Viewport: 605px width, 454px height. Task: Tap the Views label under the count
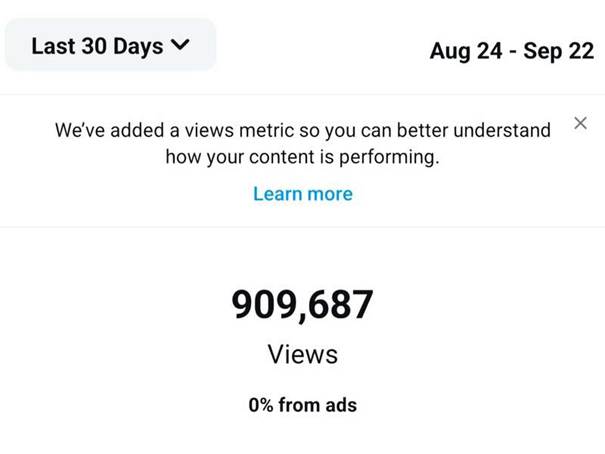coord(302,354)
